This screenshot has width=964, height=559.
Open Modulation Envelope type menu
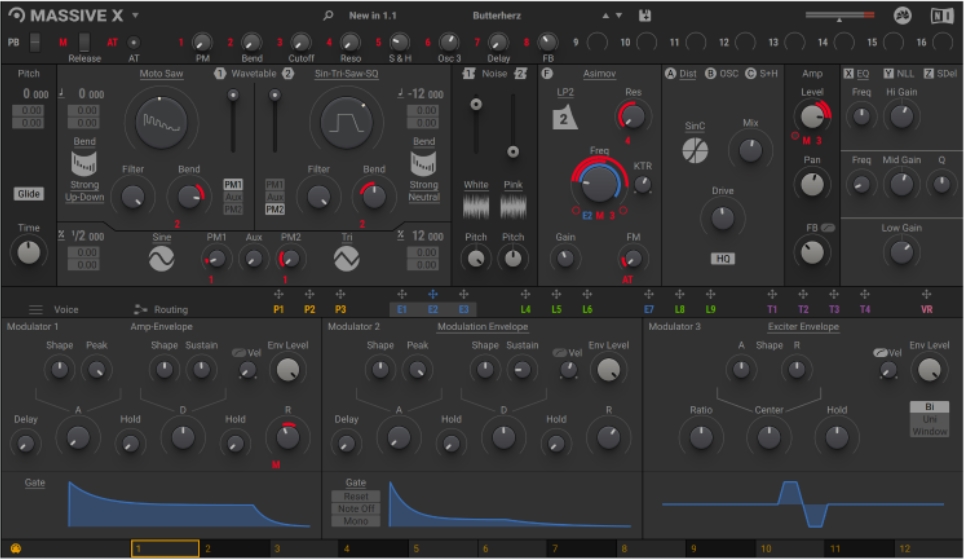(483, 327)
